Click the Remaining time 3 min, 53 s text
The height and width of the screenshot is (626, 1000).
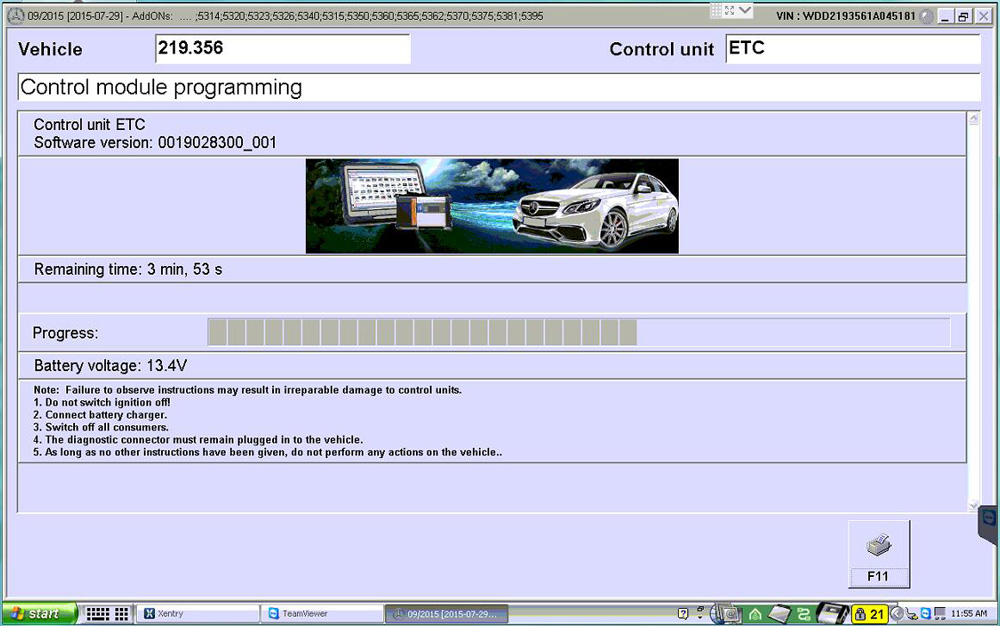point(128,270)
